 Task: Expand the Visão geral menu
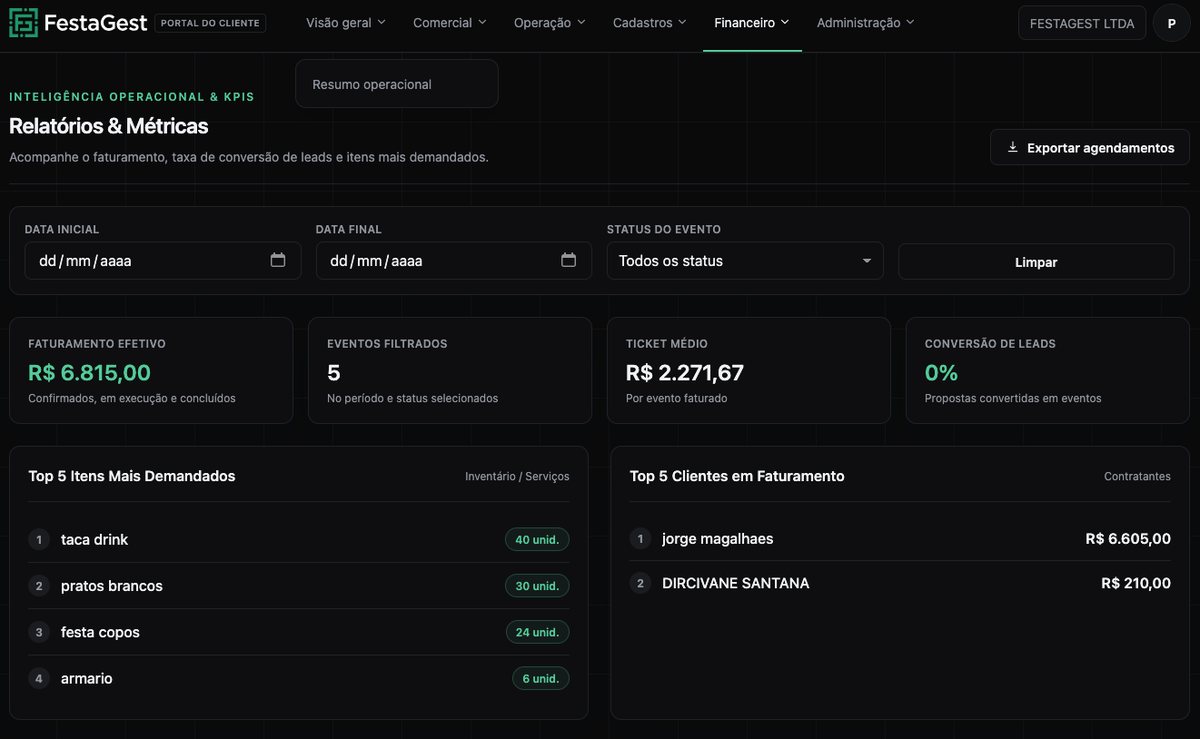[x=346, y=23]
